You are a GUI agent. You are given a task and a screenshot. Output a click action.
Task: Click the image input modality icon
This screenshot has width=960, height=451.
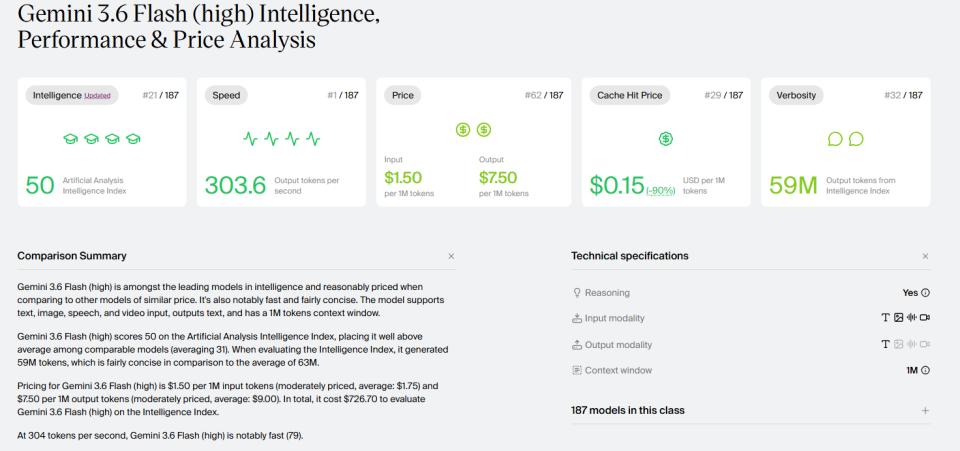coord(898,318)
